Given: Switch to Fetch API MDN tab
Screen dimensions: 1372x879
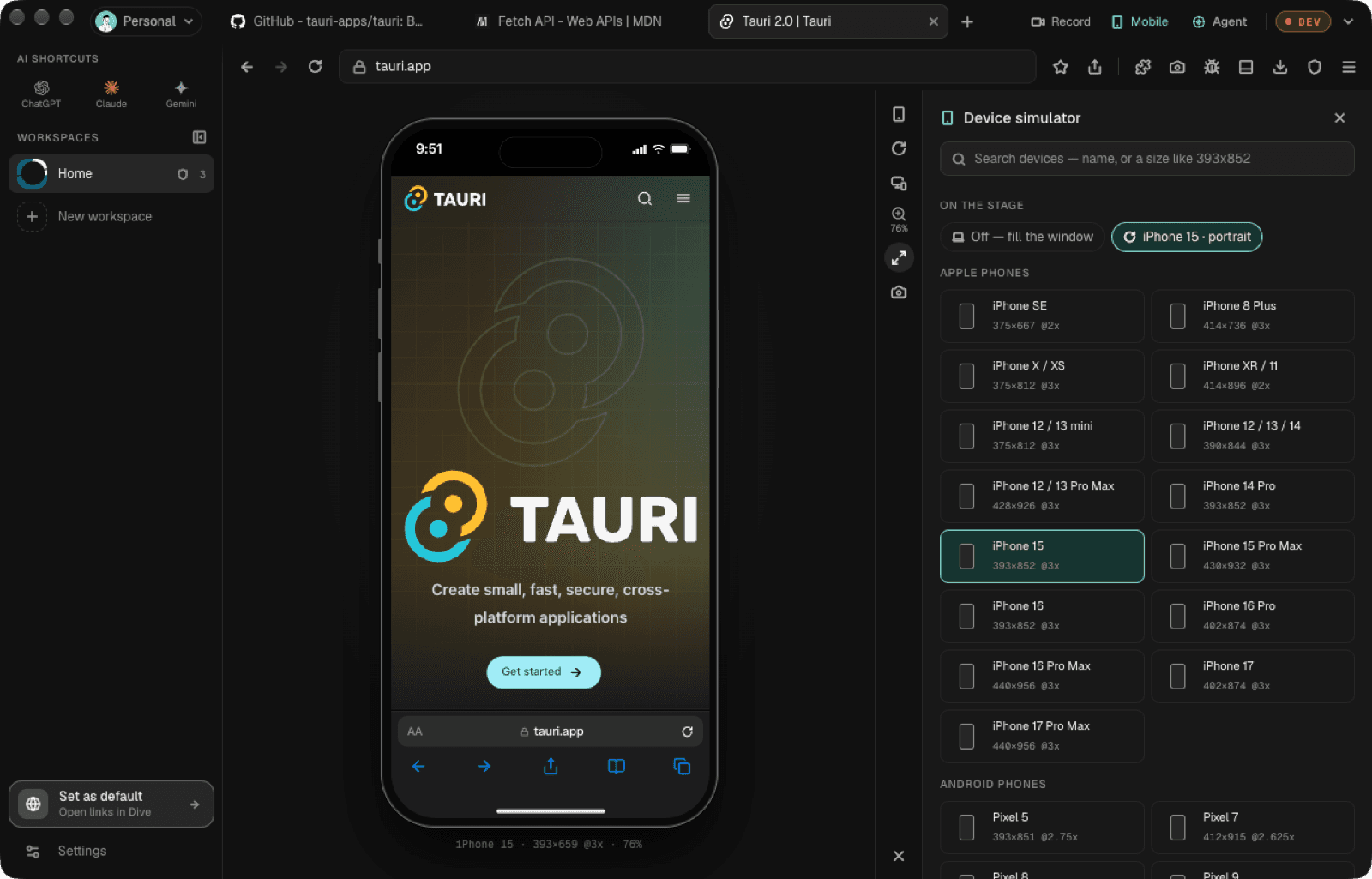Looking at the screenshot, I should pos(569,21).
